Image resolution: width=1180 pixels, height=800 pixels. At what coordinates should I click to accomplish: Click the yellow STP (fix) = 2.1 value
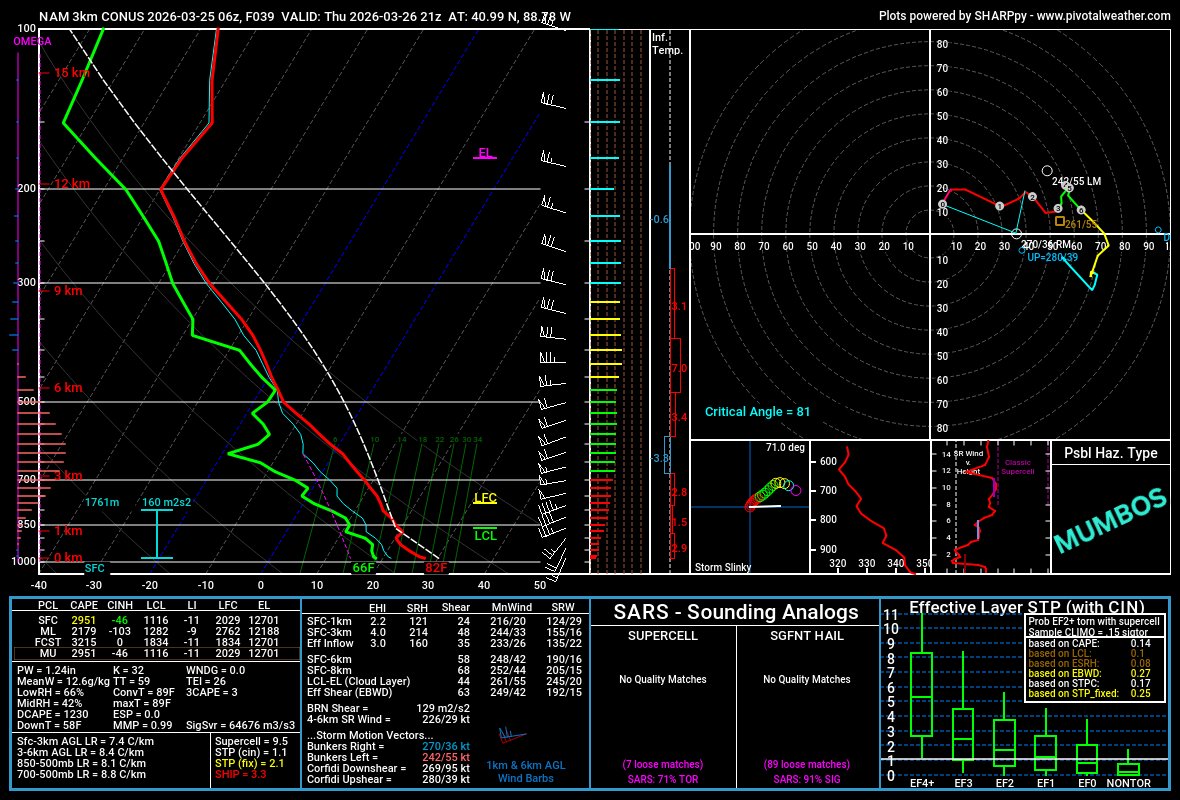point(250,763)
